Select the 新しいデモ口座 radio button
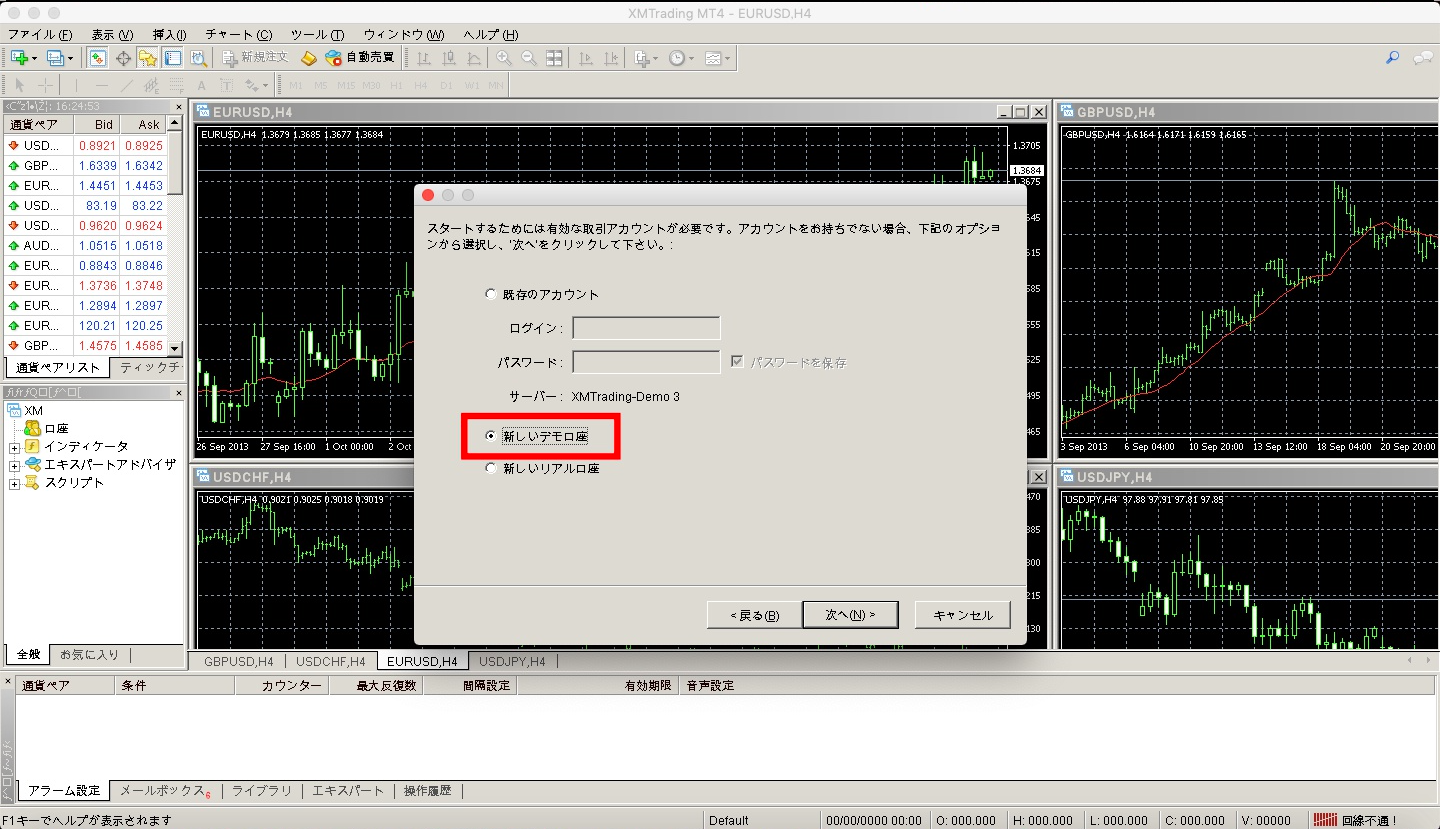The height and width of the screenshot is (829, 1440). 490,436
